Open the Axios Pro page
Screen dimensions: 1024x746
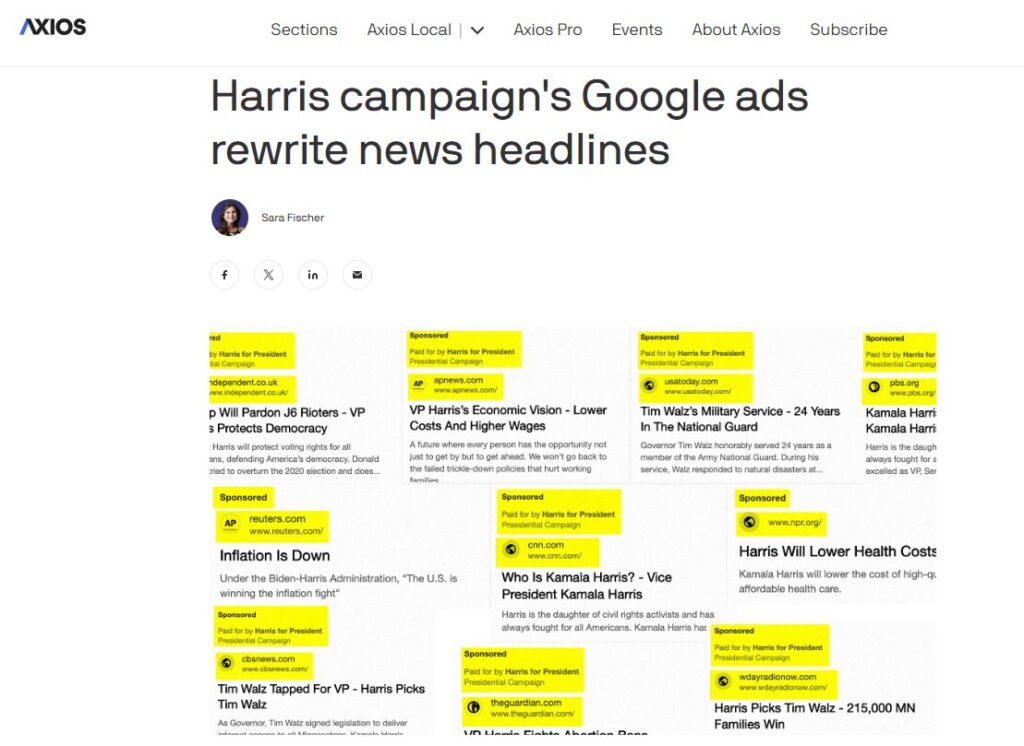coord(547,30)
